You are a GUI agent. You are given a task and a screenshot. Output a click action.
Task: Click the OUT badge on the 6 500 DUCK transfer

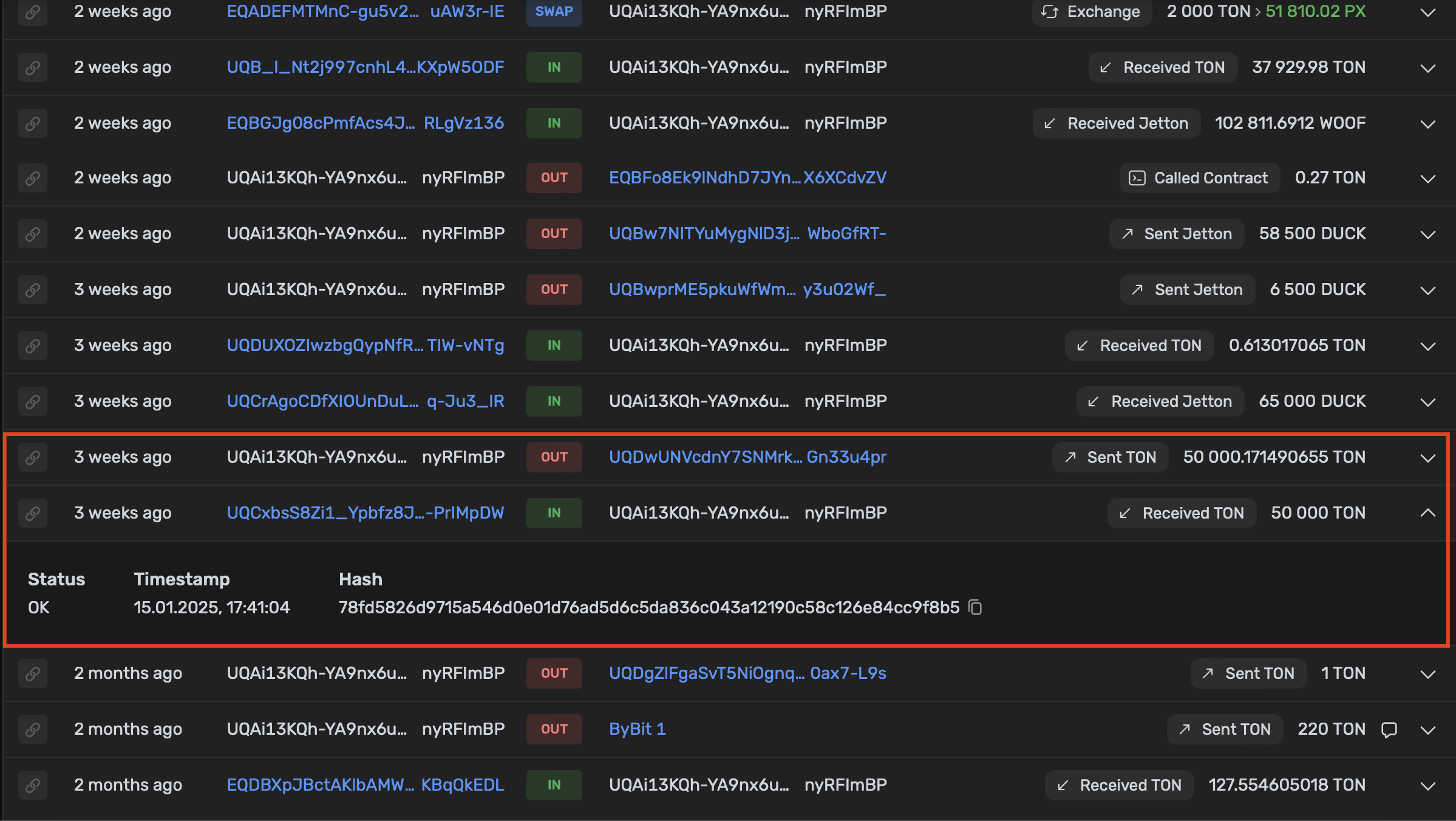[554, 290]
